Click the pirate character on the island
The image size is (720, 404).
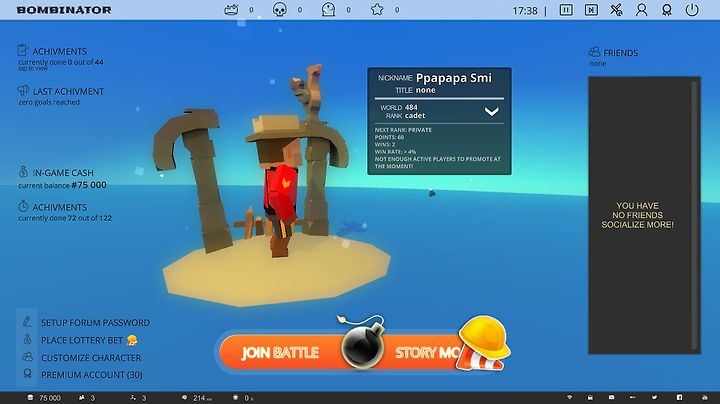point(276,184)
